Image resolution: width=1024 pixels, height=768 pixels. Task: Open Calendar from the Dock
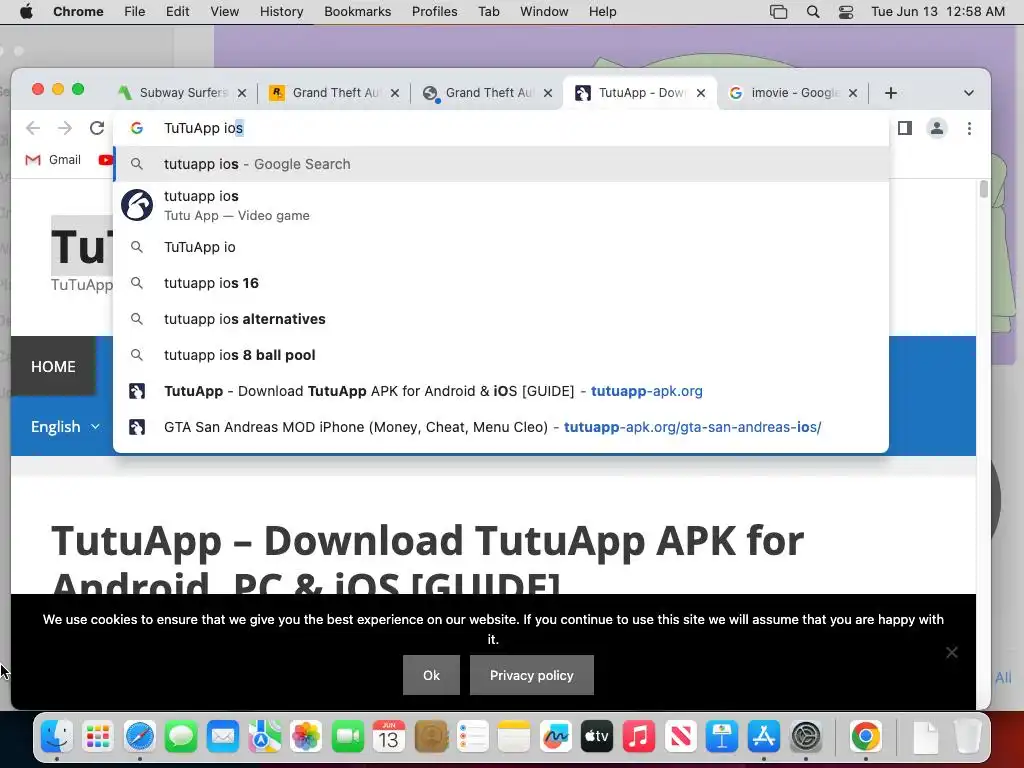(389, 737)
